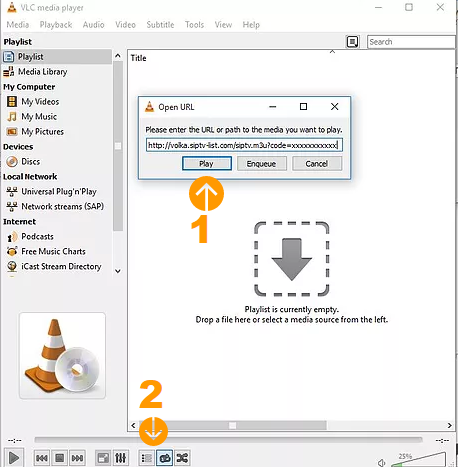Viewport: 458px width, 467px height.
Task: Click the My Videos film icon
Action: (x=12, y=102)
